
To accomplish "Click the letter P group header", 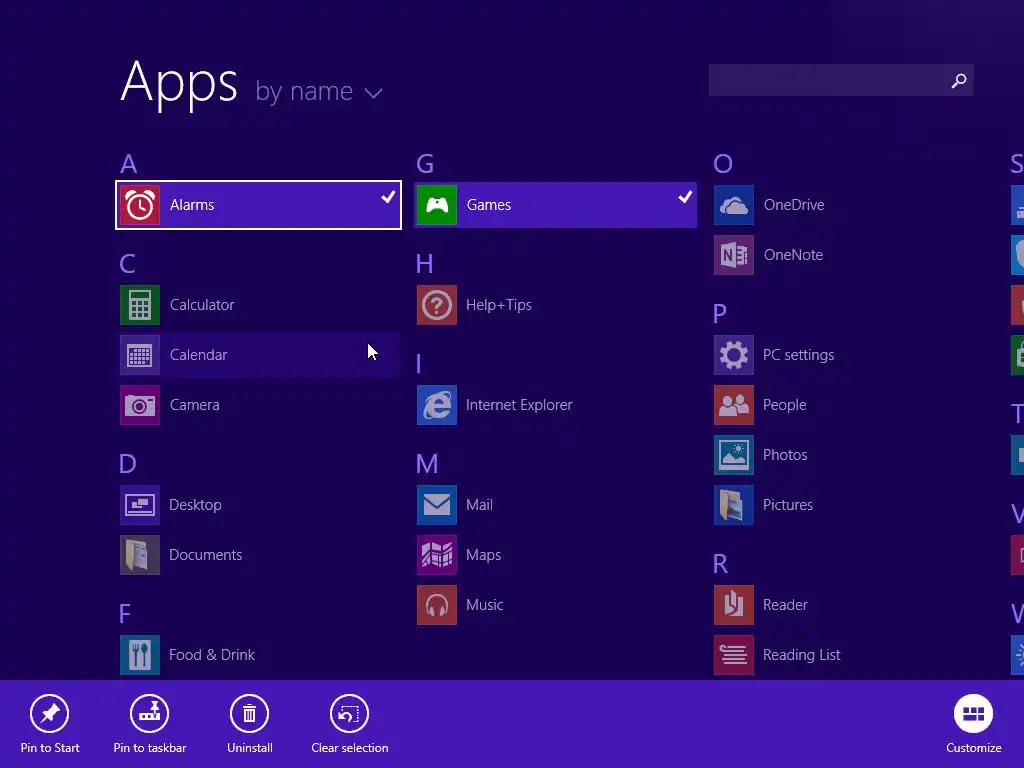I will click(x=720, y=313).
